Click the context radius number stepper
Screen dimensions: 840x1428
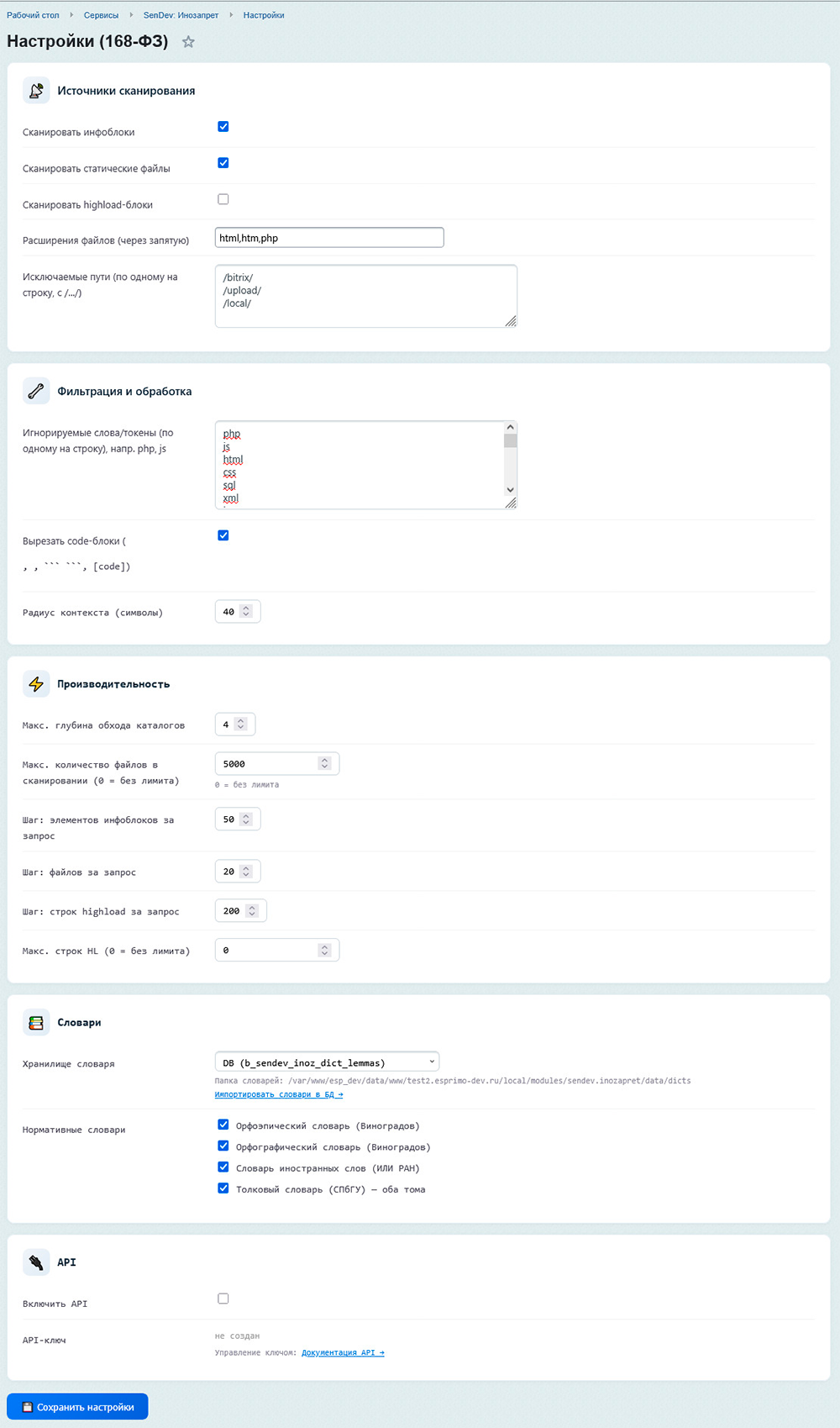click(246, 612)
